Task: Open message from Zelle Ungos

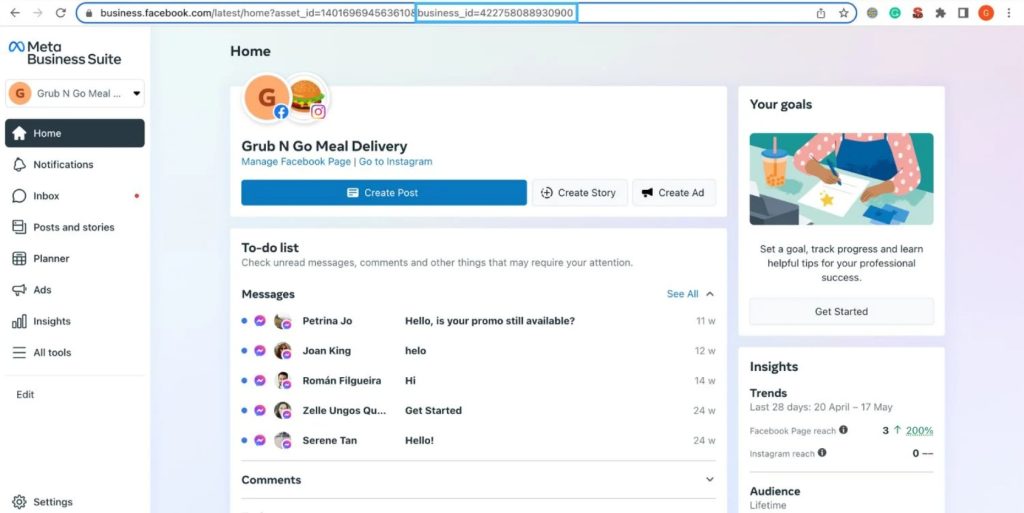Action: coord(478,411)
